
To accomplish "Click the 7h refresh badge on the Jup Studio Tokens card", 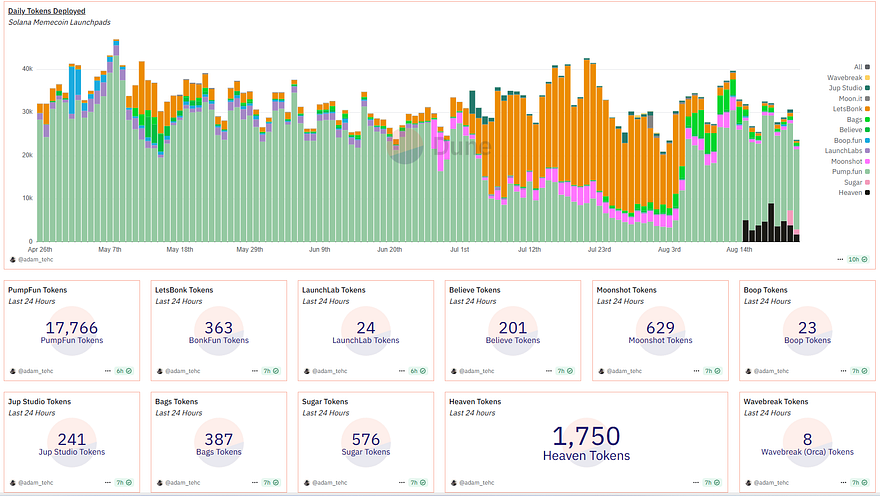I will [124, 483].
